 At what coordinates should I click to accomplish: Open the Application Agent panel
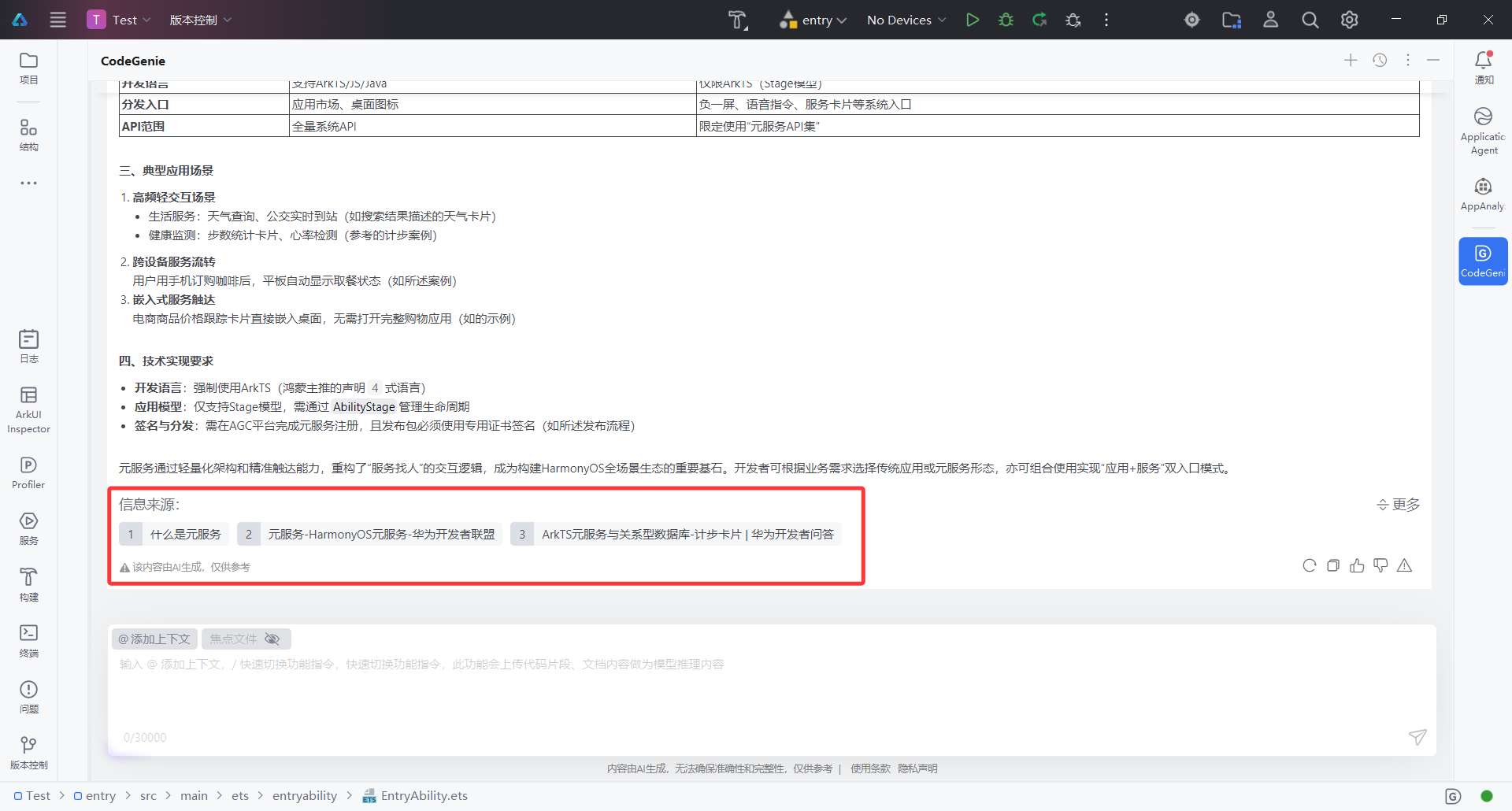1484,131
